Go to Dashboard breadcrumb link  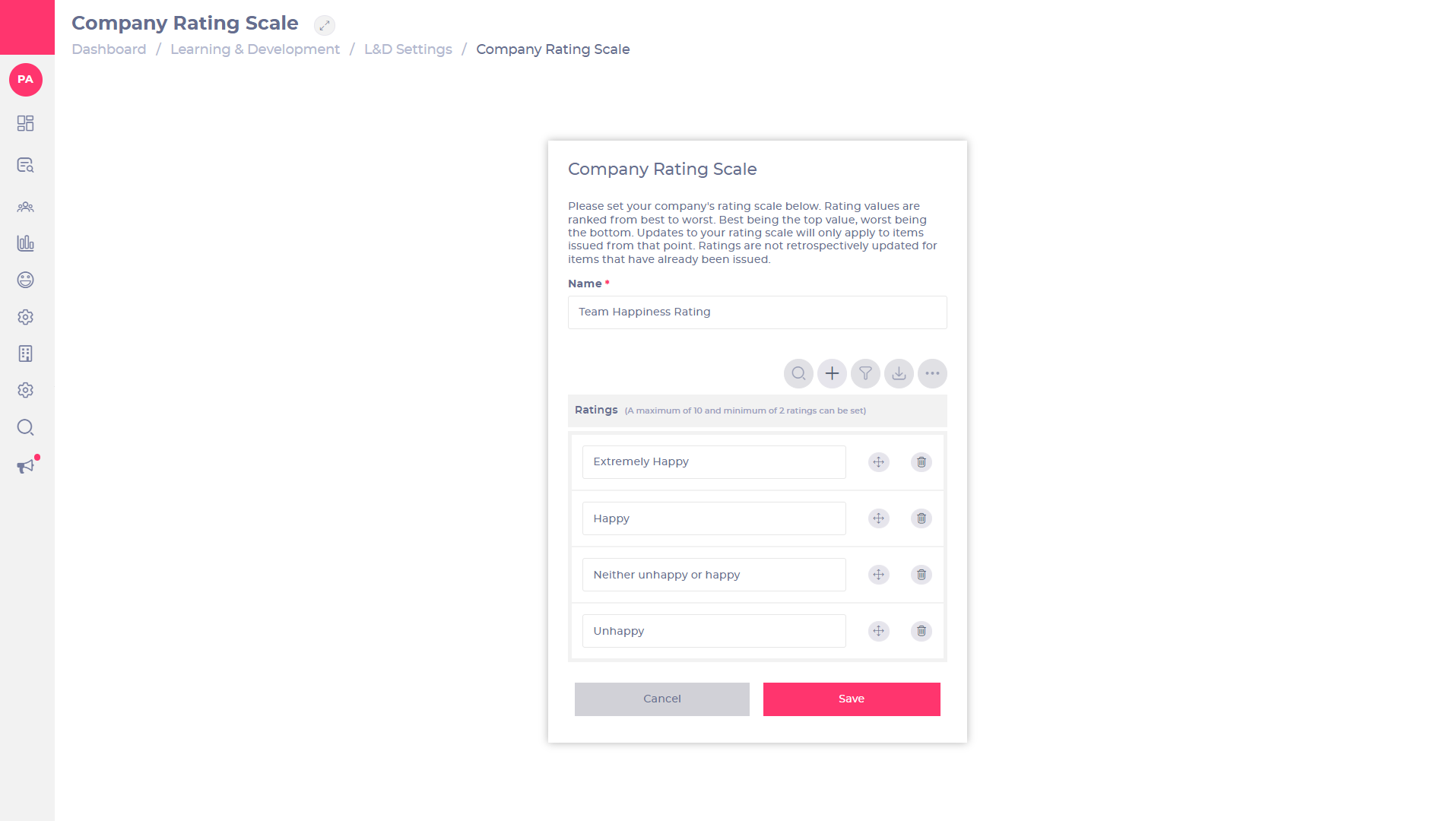109,49
